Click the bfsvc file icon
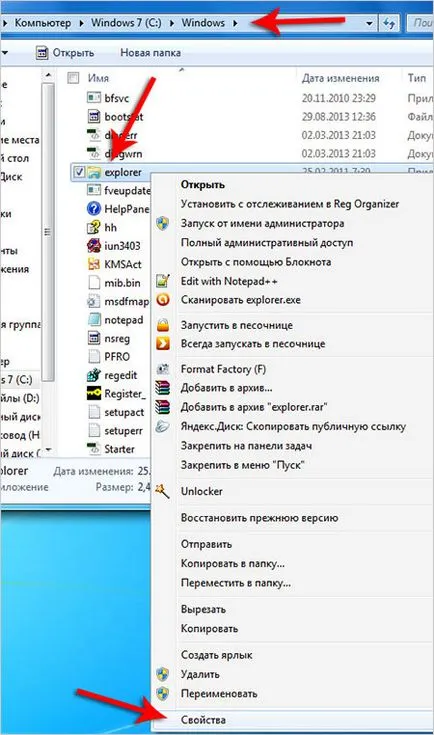Viewport: 434px width, 735px height. [x=94, y=98]
